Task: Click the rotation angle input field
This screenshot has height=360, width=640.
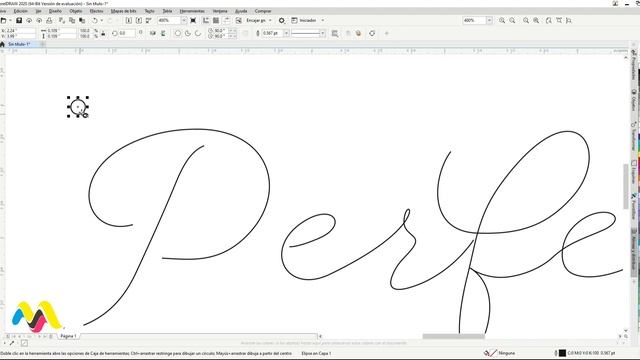Action: pyautogui.click(x=127, y=33)
